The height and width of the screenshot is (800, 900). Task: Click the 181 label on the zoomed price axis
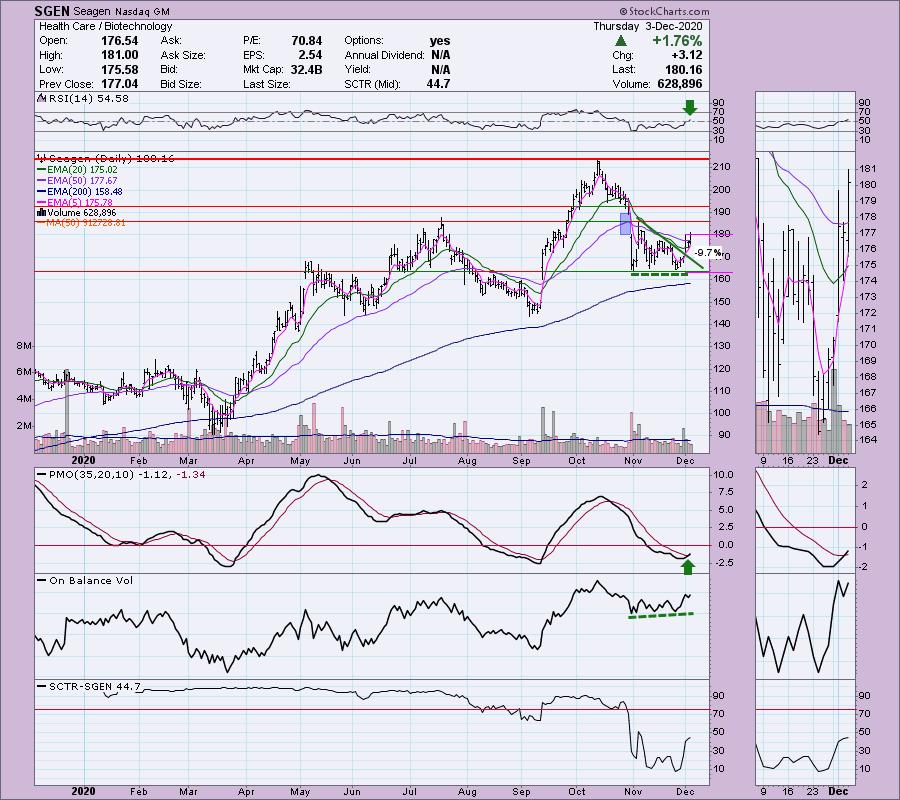pos(868,169)
